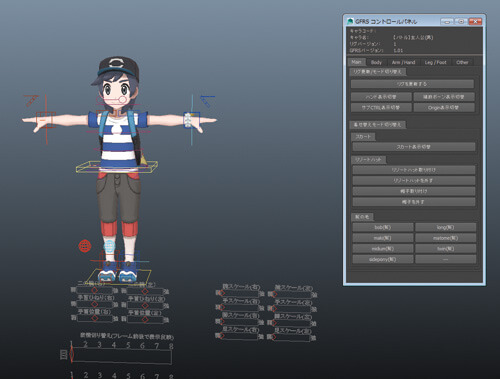
Task: Click the hair button labeled with a dash
Action: tap(445, 259)
